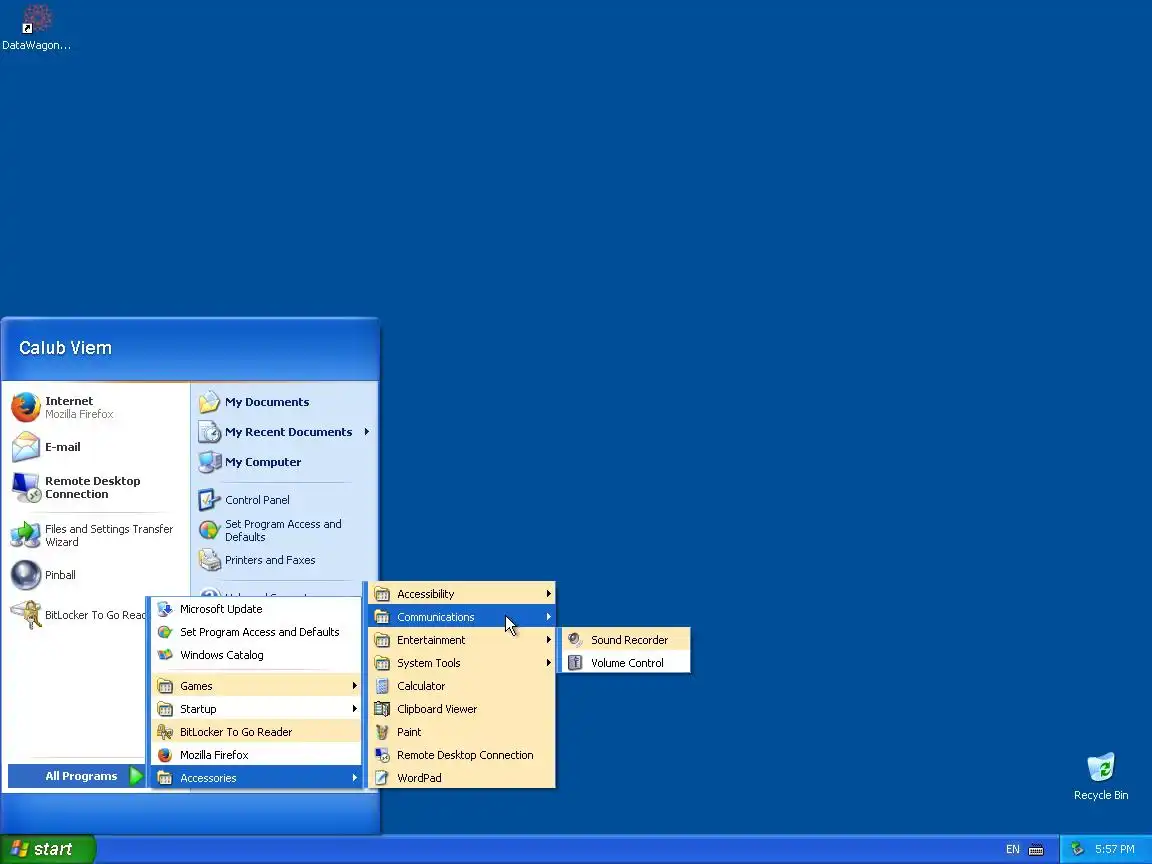Select Remote Desktop Connection in Accessories menu
The image size is (1152, 864).
point(461,755)
